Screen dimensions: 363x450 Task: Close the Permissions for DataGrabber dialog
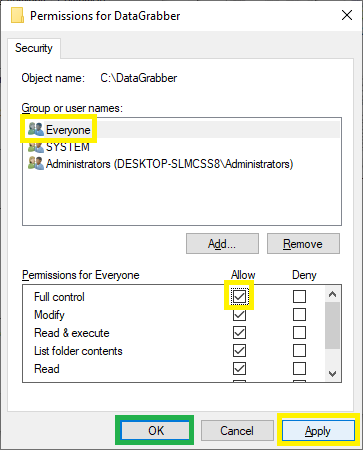(347, 15)
